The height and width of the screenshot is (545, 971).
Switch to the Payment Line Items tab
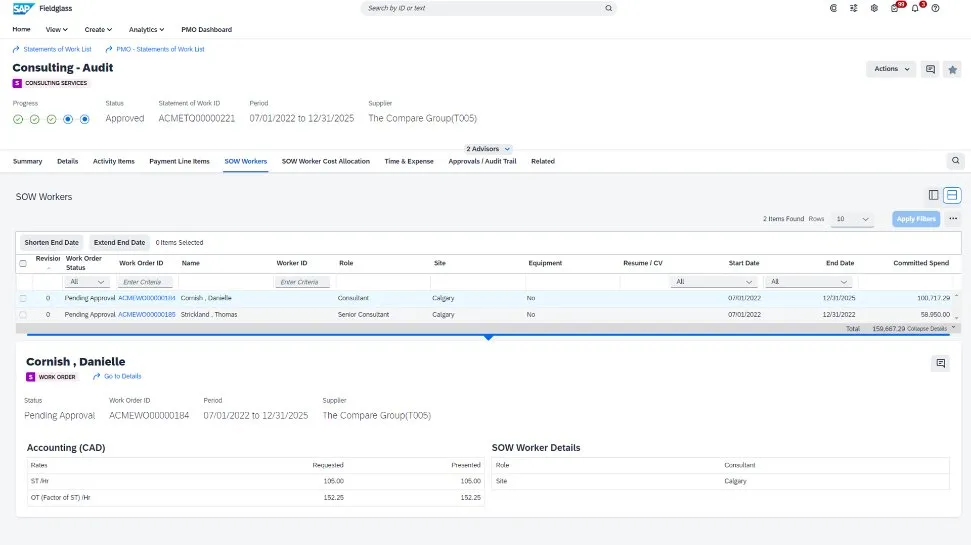point(179,161)
